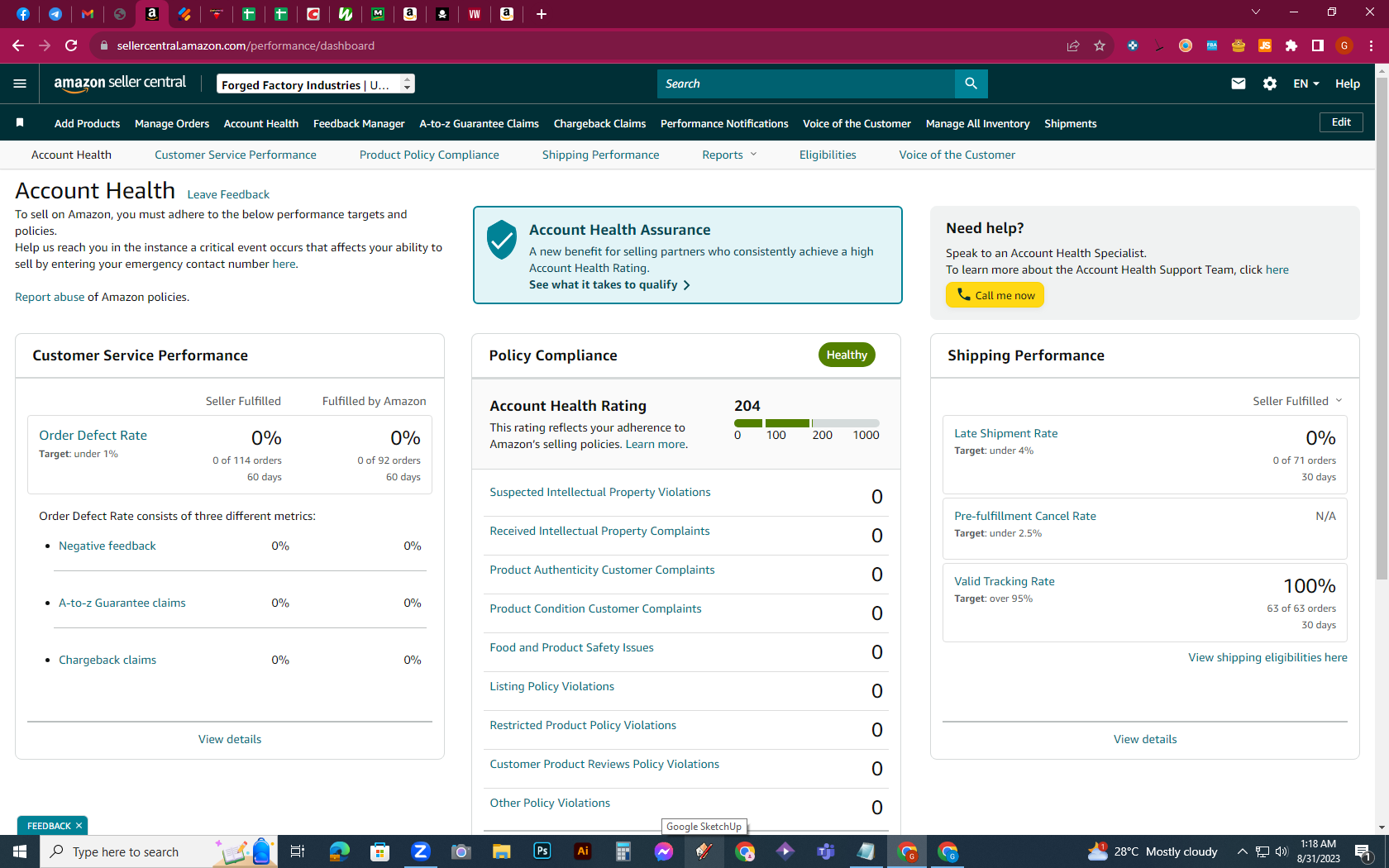Click View details under Customer Service Performance
The width and height of the screenshot is (1389, 868).
tap(230, 739)
